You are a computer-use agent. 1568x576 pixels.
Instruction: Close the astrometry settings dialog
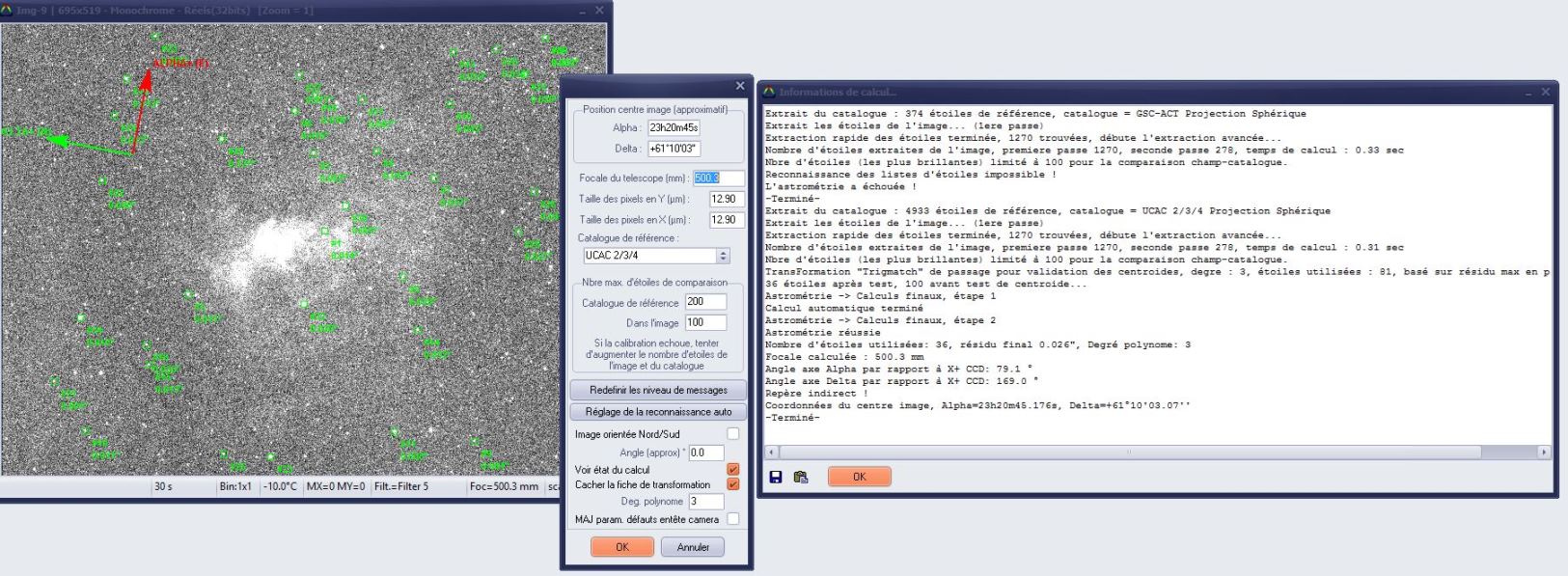[740, 86]
